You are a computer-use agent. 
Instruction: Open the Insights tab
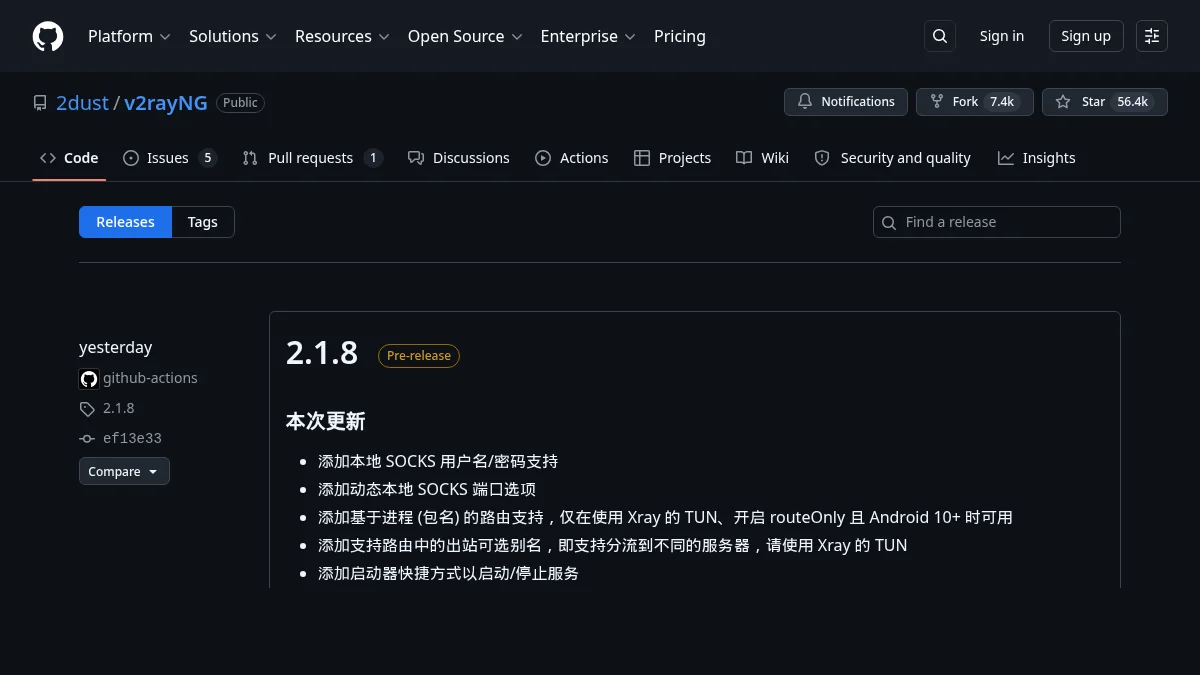pos(1037,158)
